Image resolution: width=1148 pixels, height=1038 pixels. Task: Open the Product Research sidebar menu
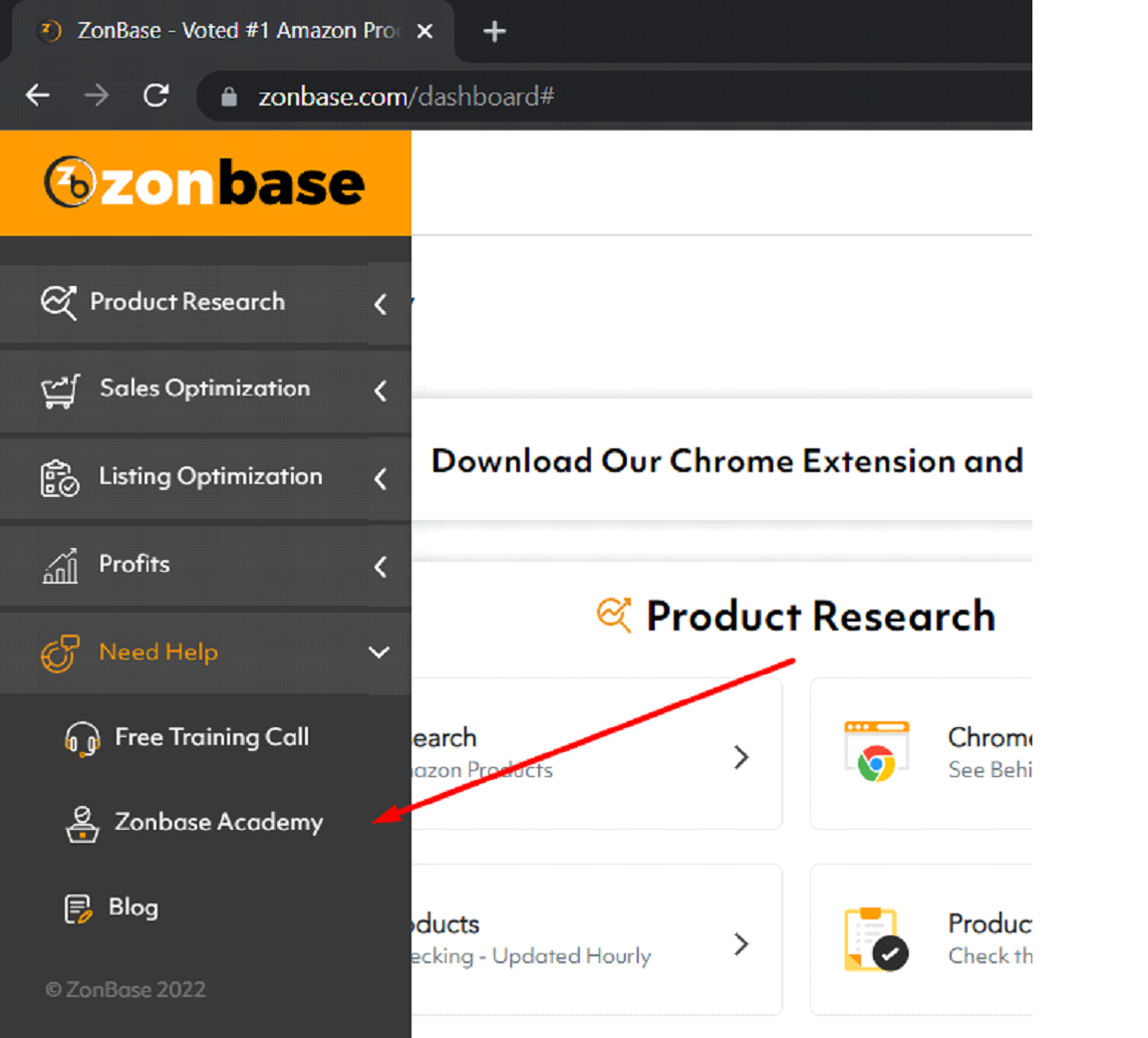(205, 302)
